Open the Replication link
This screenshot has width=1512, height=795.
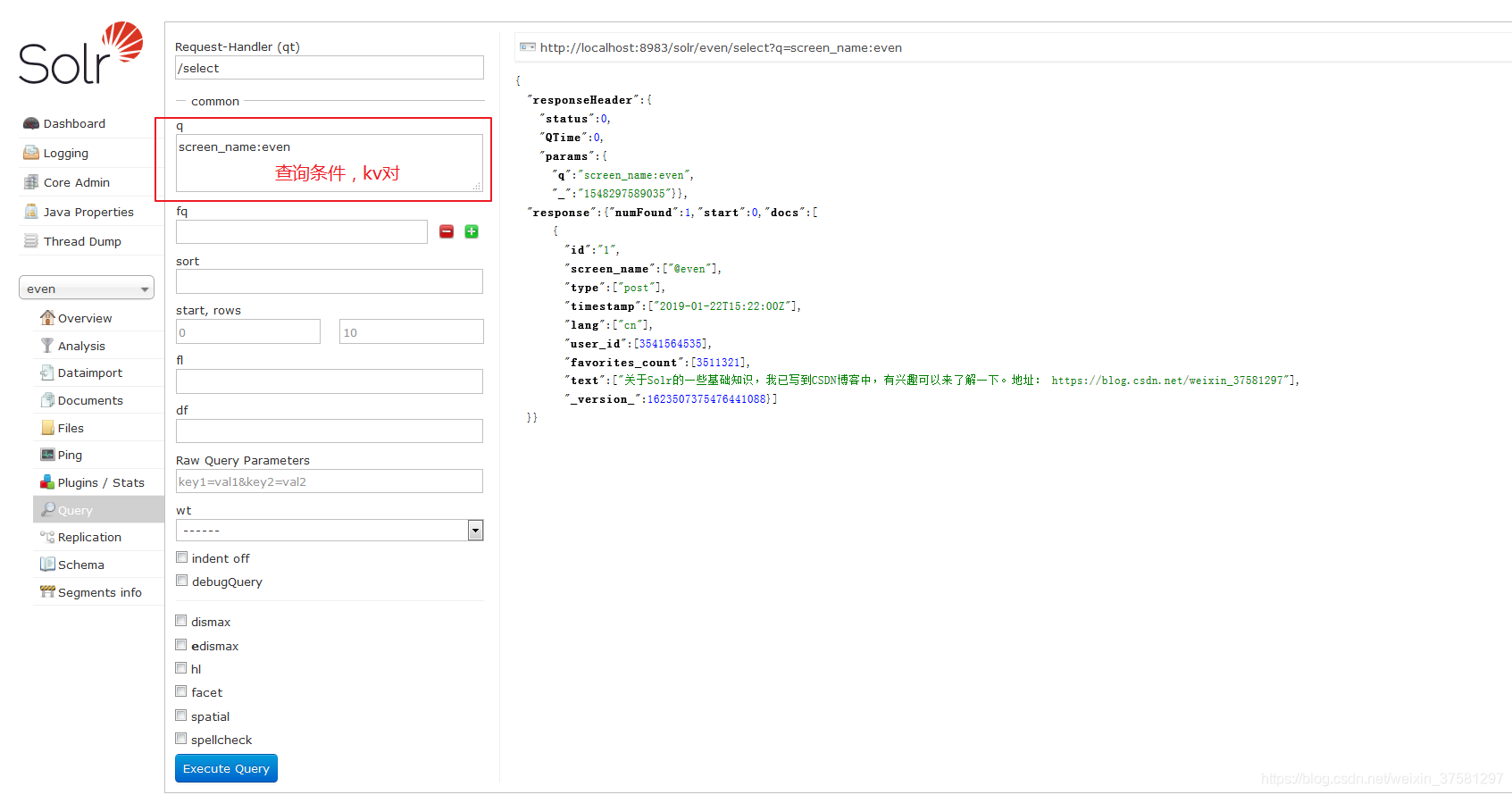[x=89, y=537]
